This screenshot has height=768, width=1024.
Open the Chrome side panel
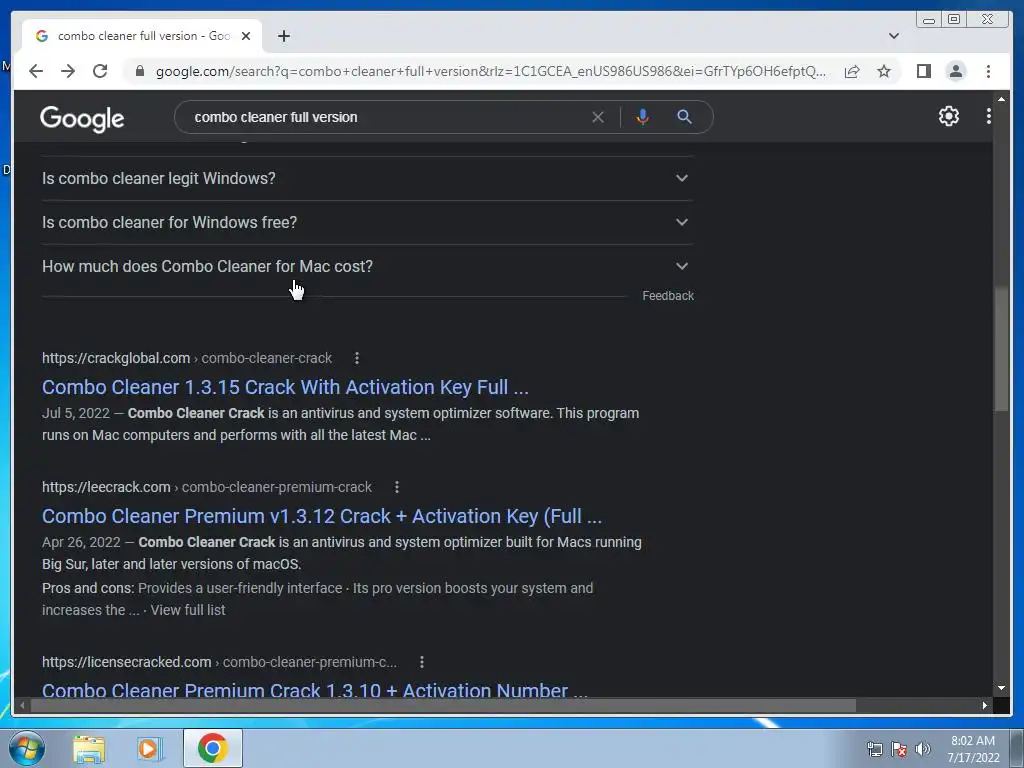pyautogui.click(x=923, y=71)
